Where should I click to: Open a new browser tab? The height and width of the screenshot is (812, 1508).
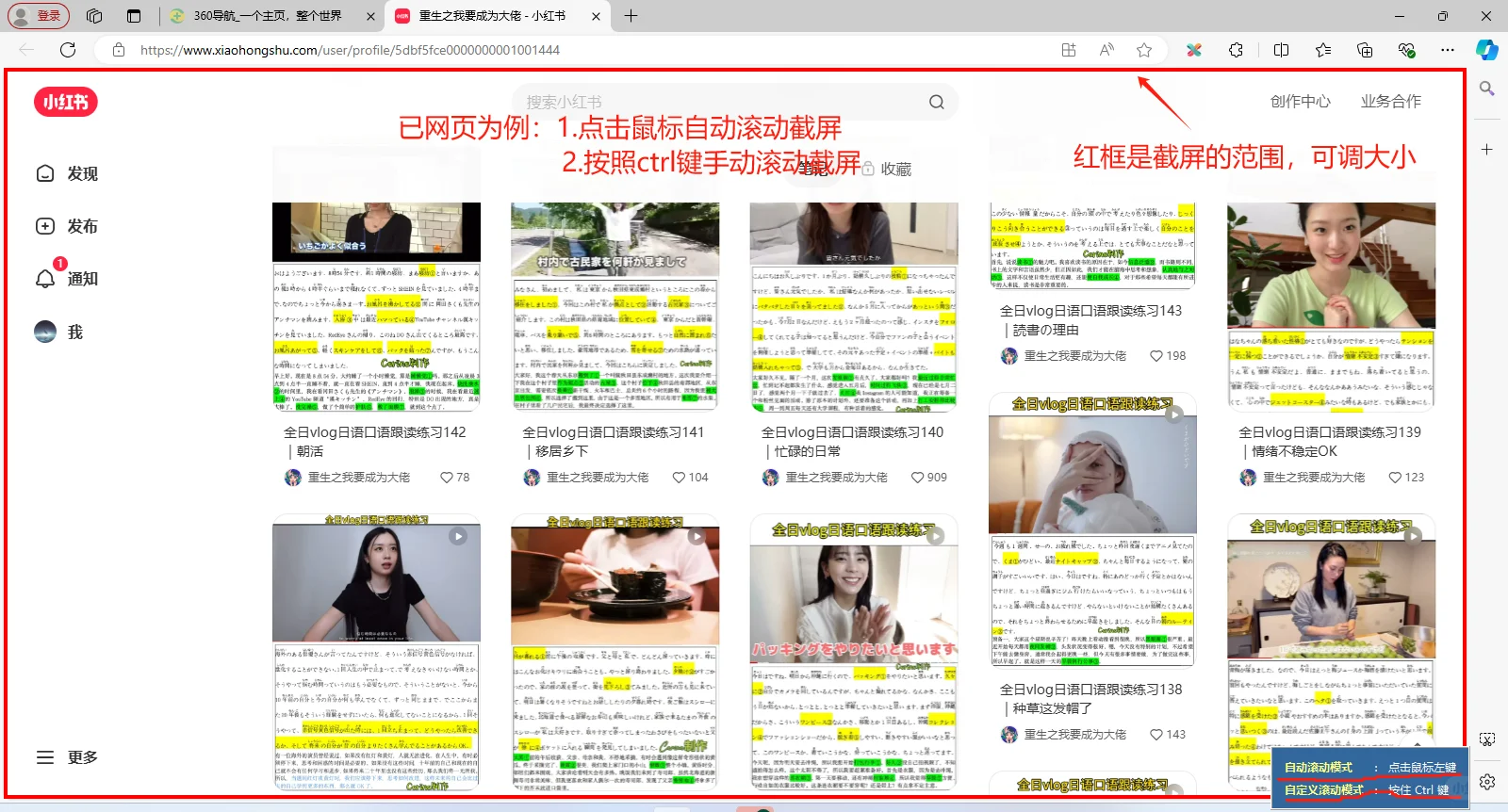(631, 16)
